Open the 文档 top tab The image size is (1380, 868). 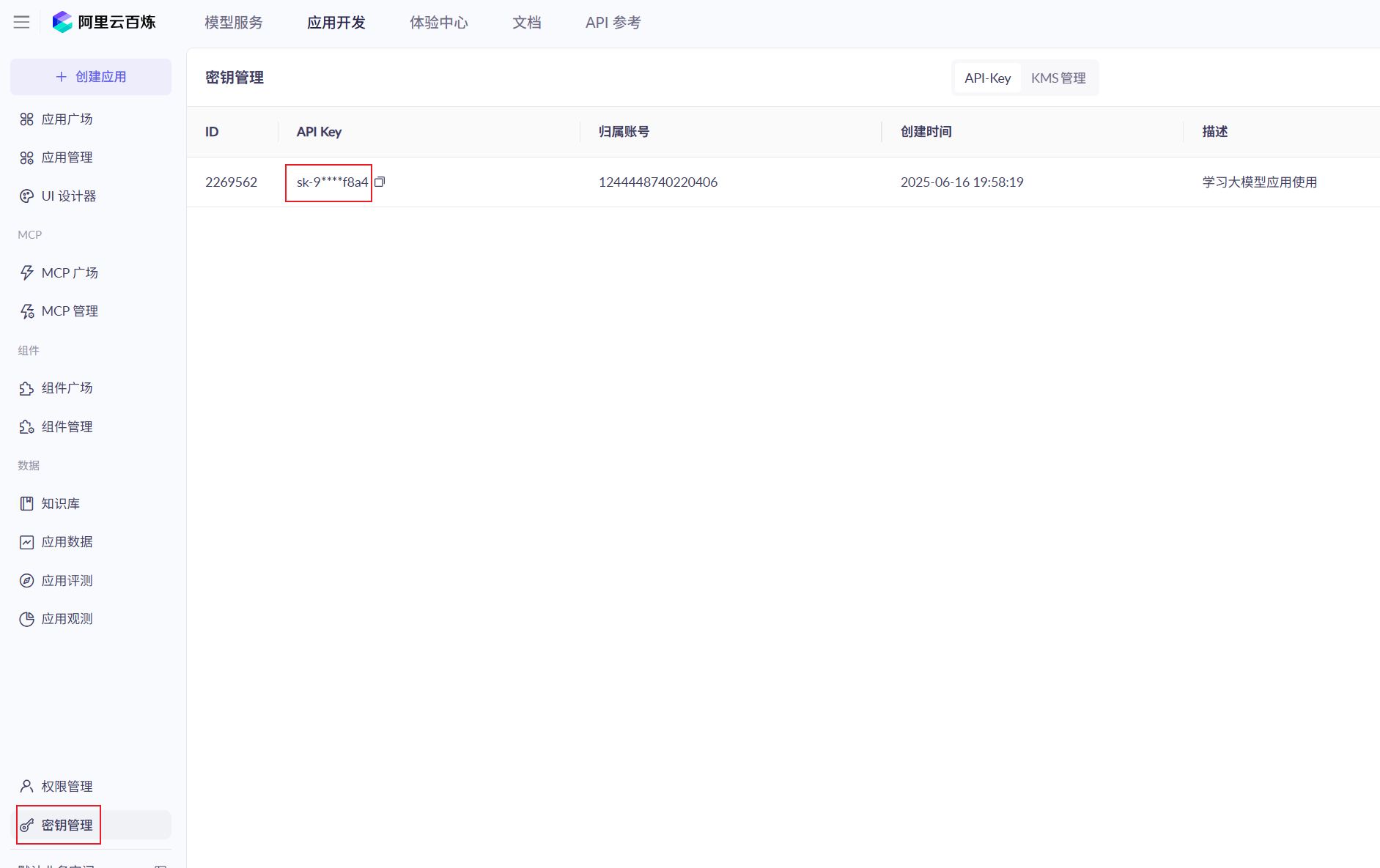[527, 23]
